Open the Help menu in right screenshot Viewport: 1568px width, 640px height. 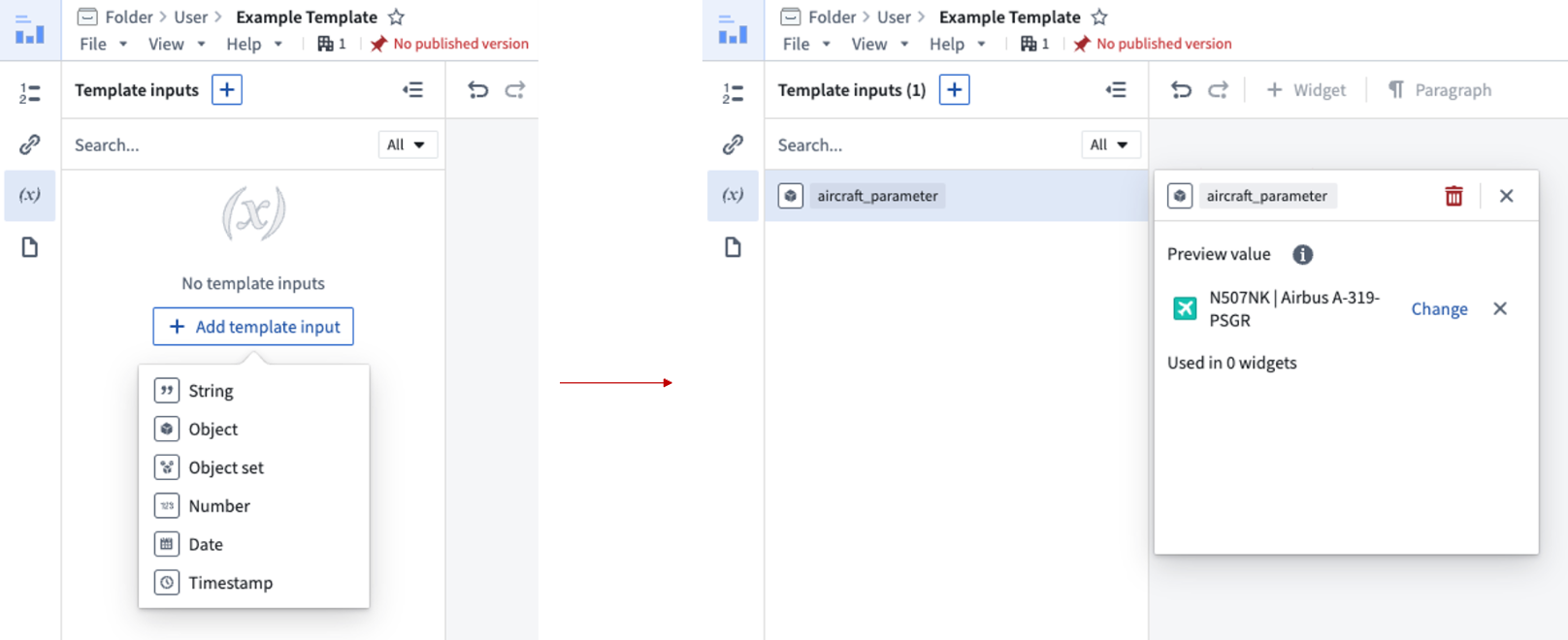point(958,44)
